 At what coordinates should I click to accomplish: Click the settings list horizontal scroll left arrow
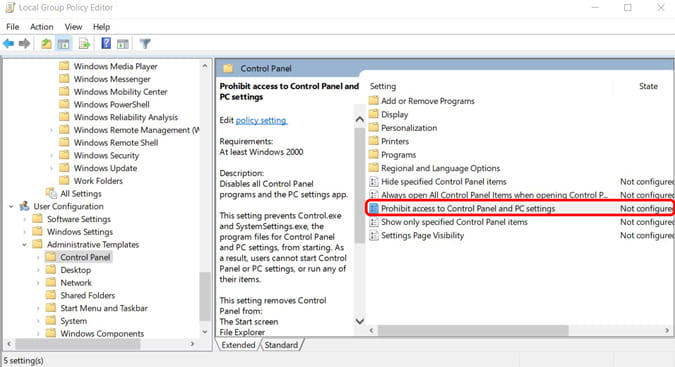(x=372, y=330)
